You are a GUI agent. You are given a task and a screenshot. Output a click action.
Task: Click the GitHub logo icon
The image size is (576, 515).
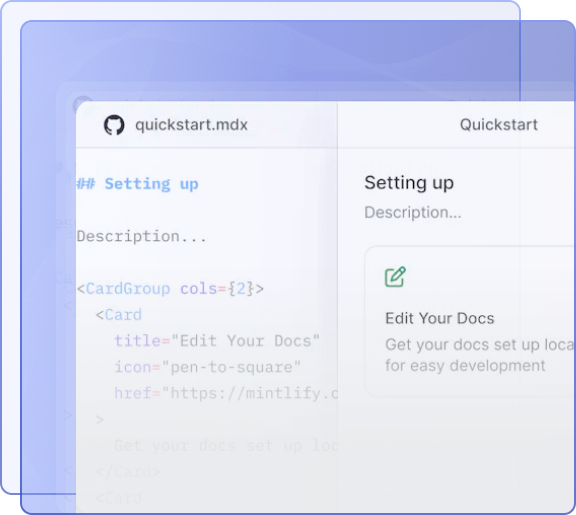point(114,125)
